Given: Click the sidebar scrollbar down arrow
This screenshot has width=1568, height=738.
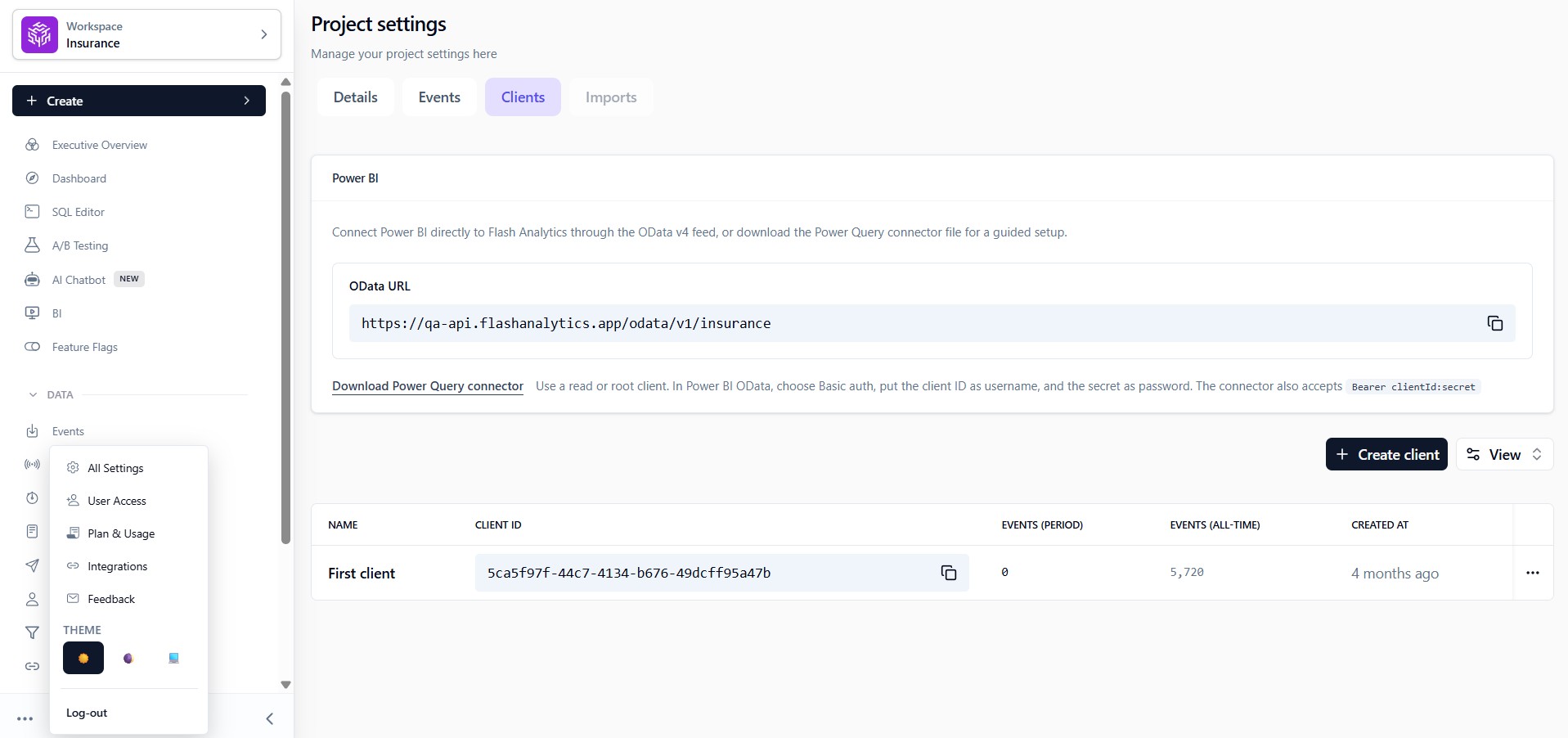Looking at the screenshot, I should [x=285, y=685].
